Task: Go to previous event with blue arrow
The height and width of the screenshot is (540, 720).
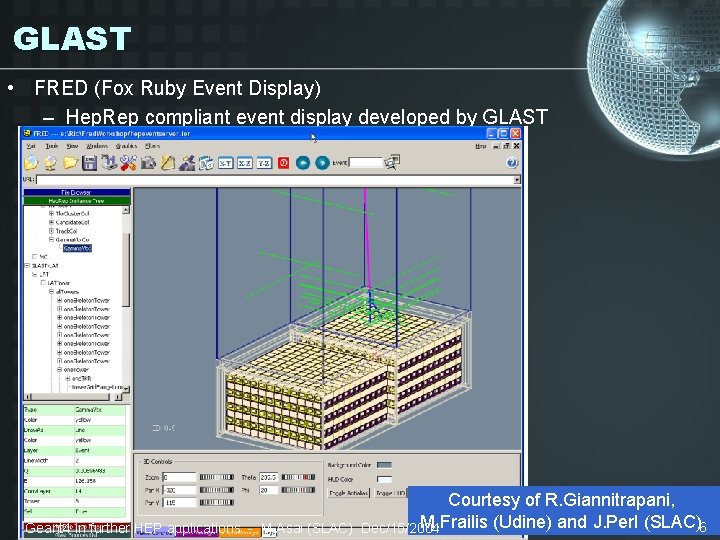Action: (x=303, y=163)
